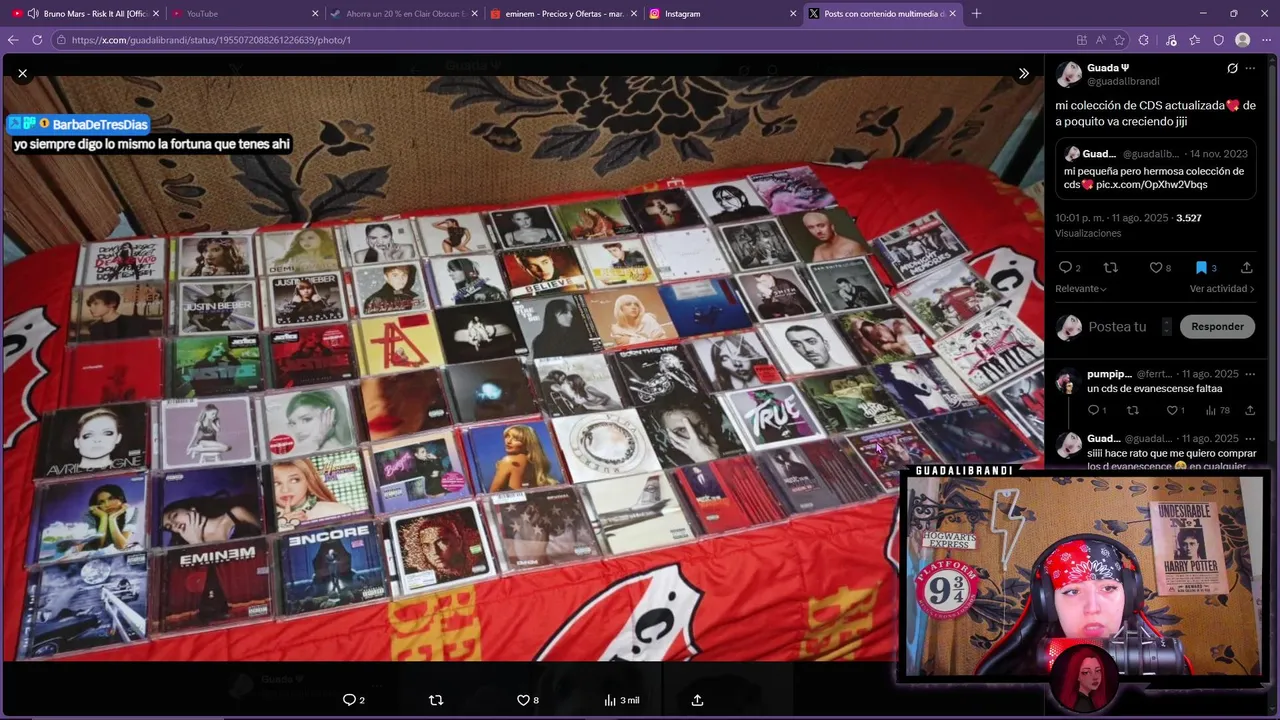Switch to the eminem - Precios y Ofertas tab
Image resolution: width=1280 pixels, height=720 pixels.
[564, 13]
